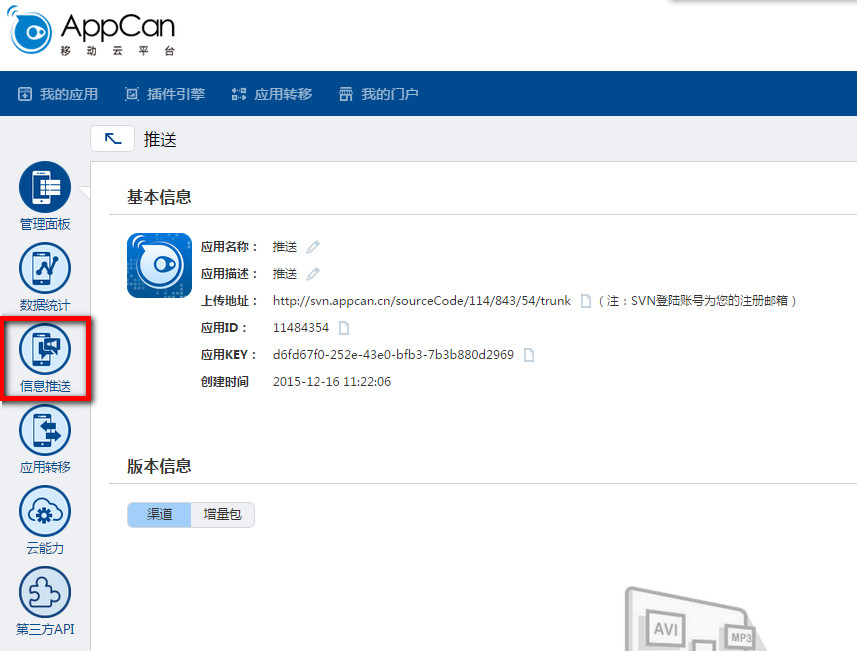This screenshot has width=857, height=651.
Task: Edit the 应用描述 with the pencil icon
Action: 313,274
